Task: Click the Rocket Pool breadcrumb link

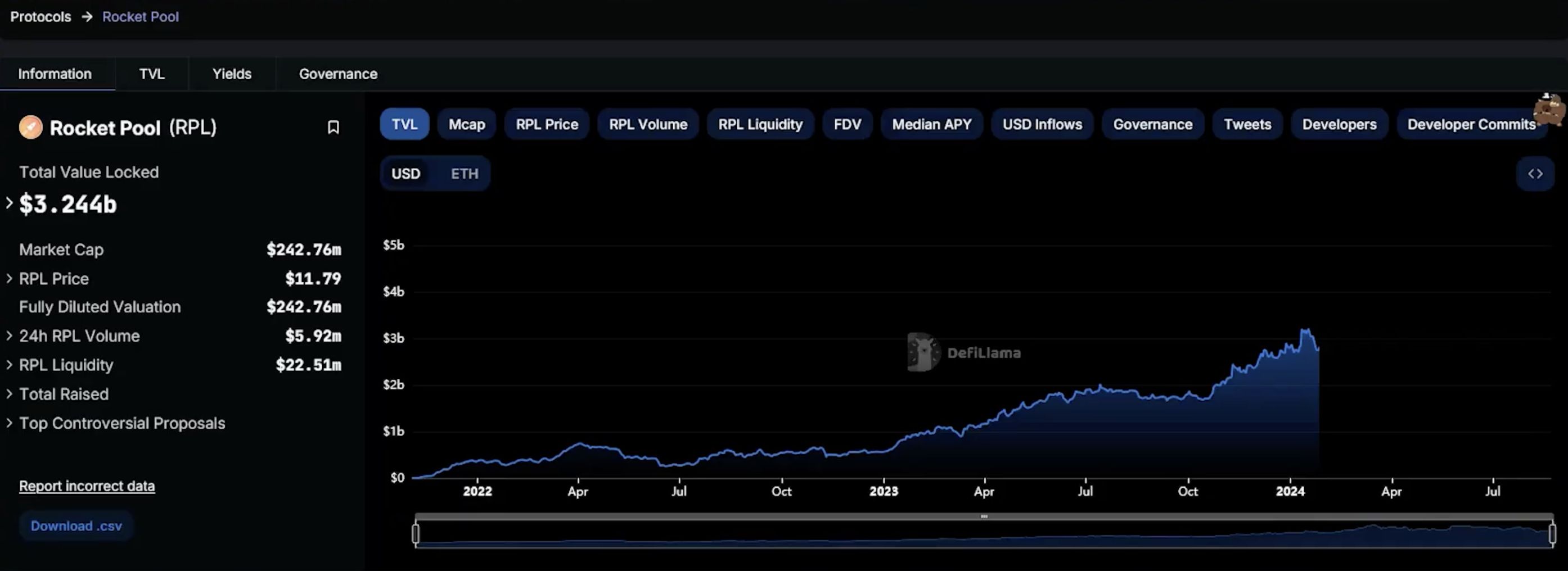Action: click(141, 17)
